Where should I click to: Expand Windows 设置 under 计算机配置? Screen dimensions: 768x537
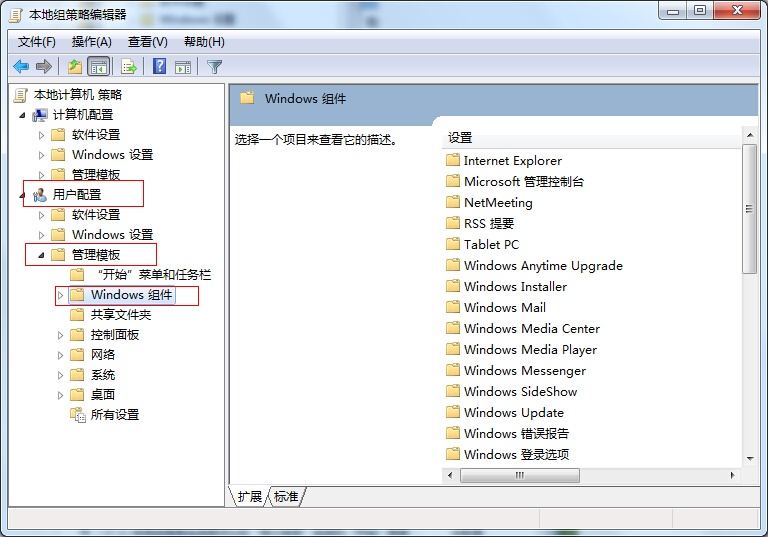(x=42, y=155)
